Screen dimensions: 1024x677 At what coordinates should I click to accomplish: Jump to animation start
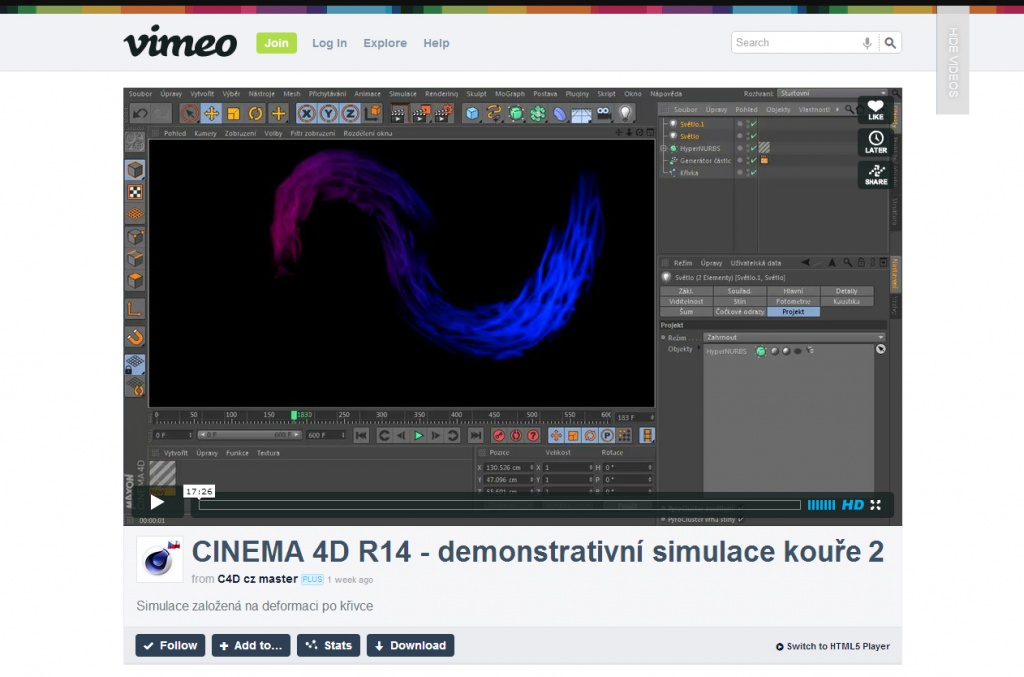tap(360, 435)
